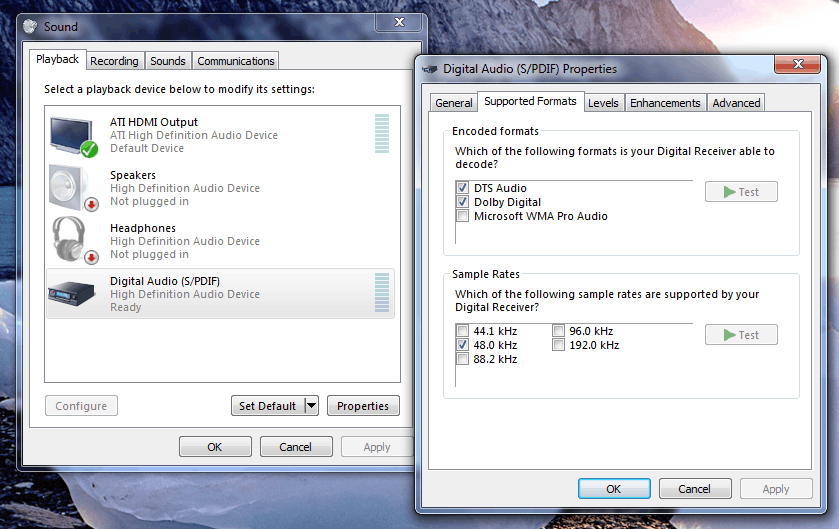This screenshot has width=839, height=529.
Task: Click Properties button in Sound window
Action: (x=363, y=405)
